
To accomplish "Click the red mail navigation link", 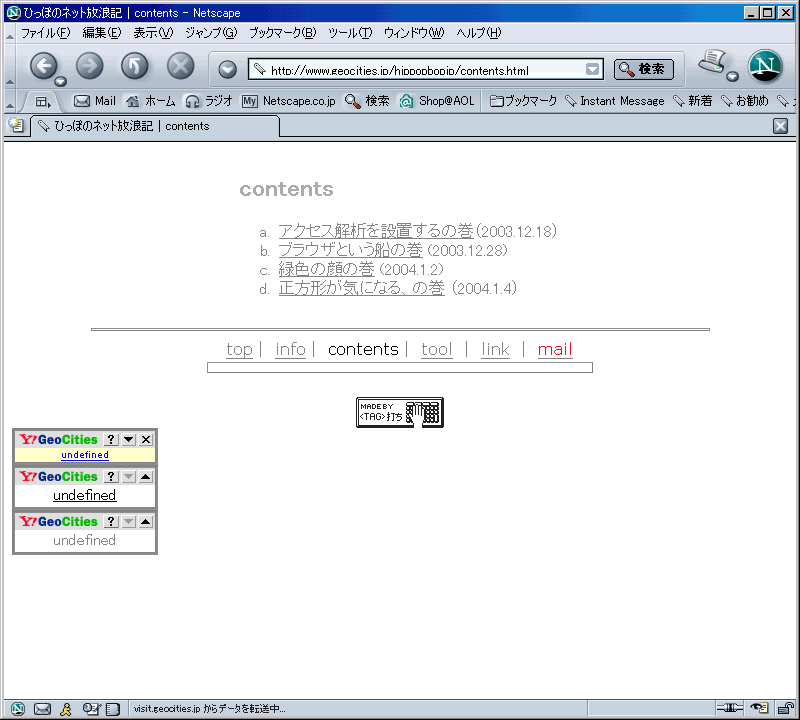I will click(555, 350).
